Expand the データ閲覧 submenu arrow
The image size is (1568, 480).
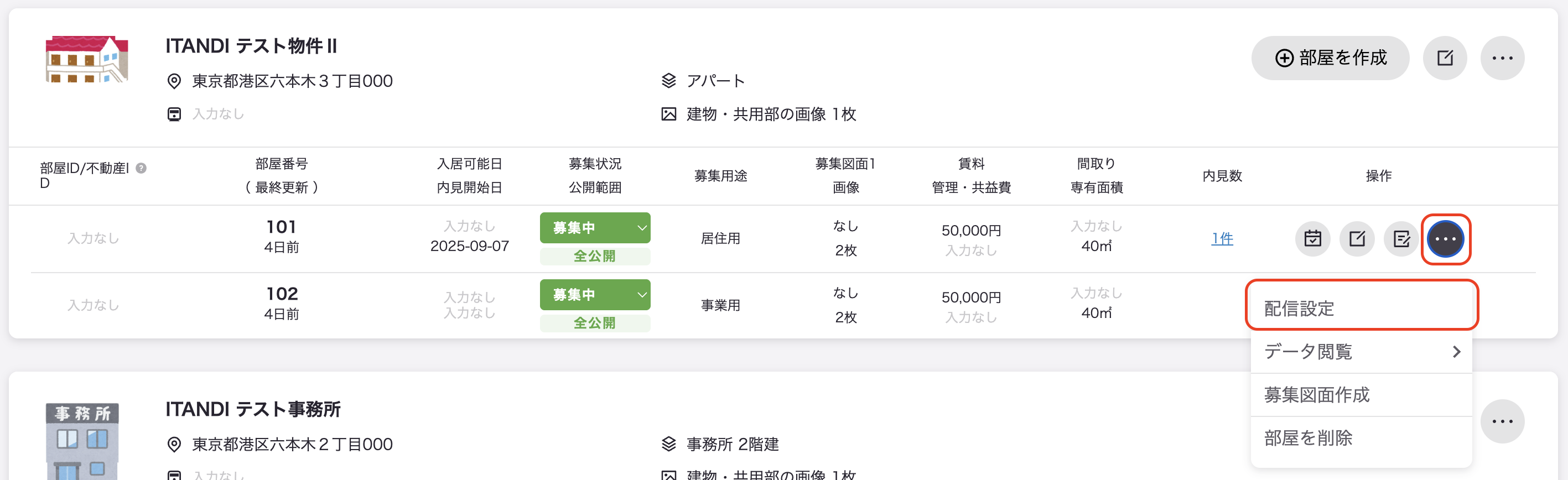[1456, 352]
